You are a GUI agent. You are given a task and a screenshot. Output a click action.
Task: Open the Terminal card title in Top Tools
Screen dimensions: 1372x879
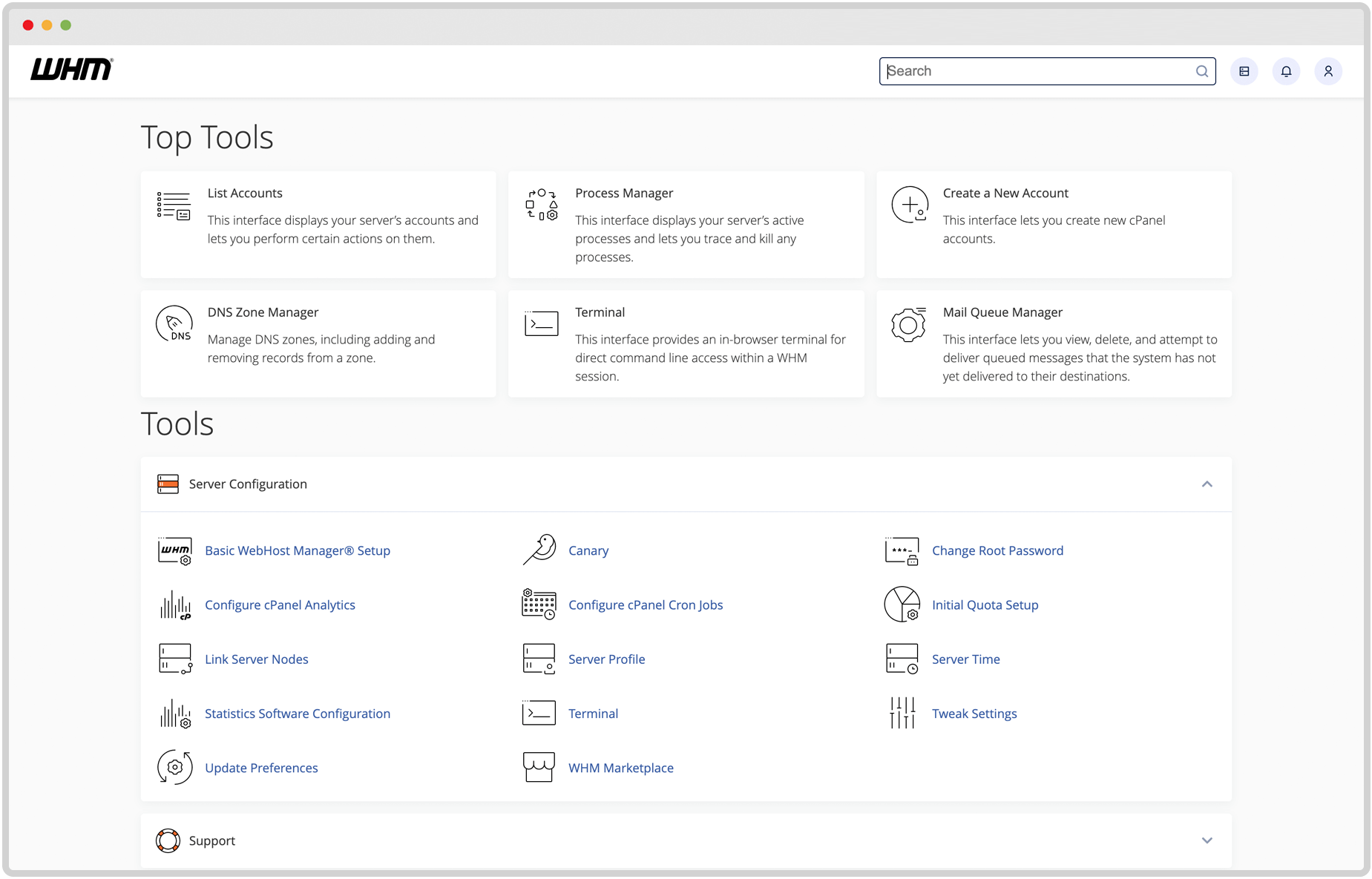[600, 312]
